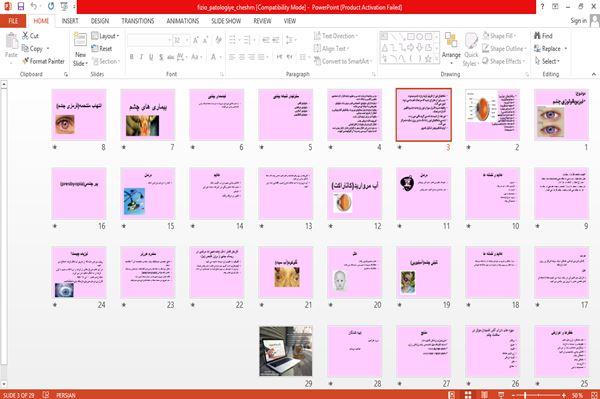Open the Text Direction dropdown
The width and height of the screenshot is (600, 399).
pos(336,36)
